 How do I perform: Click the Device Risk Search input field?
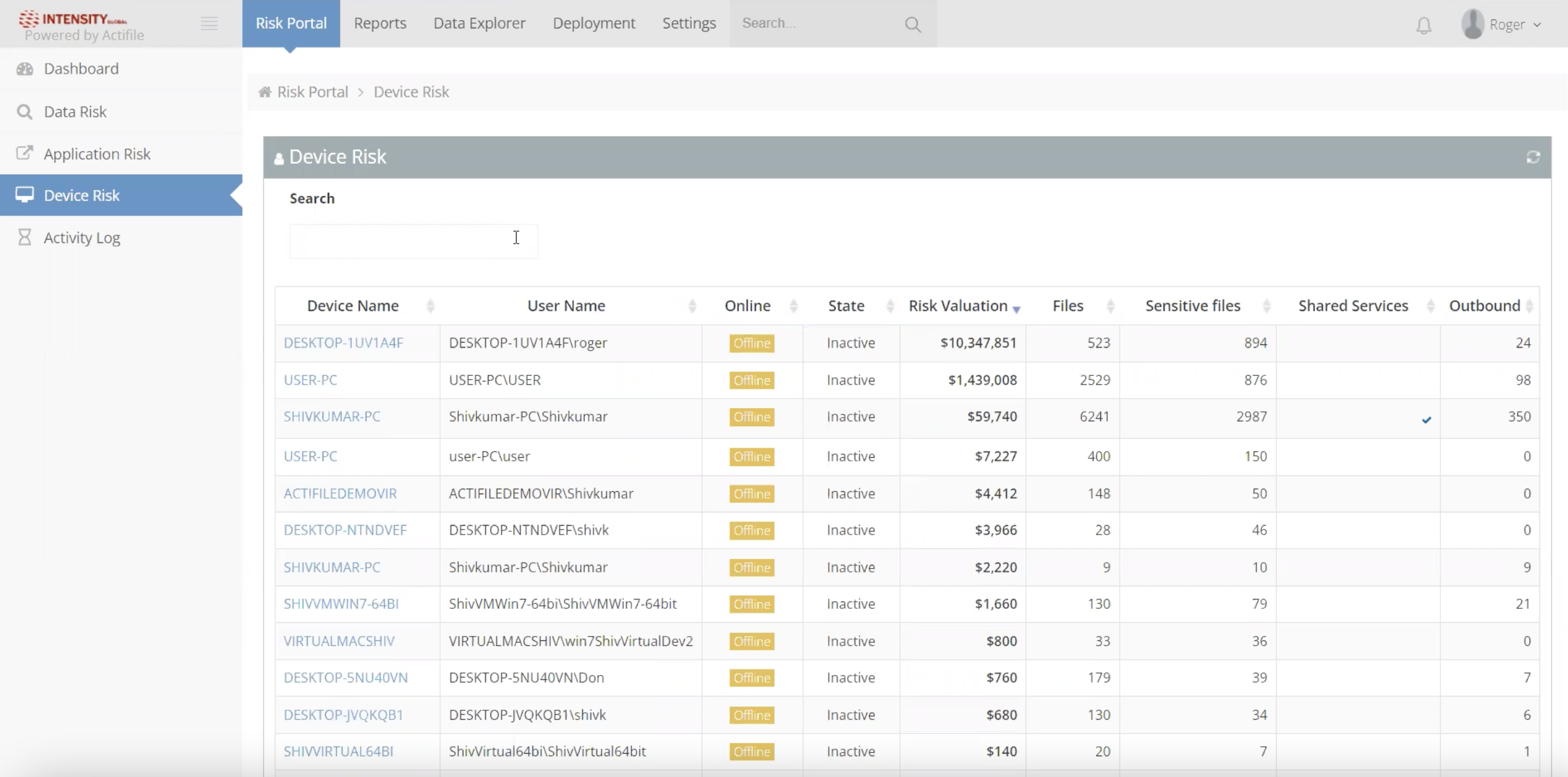click(413, 241)
